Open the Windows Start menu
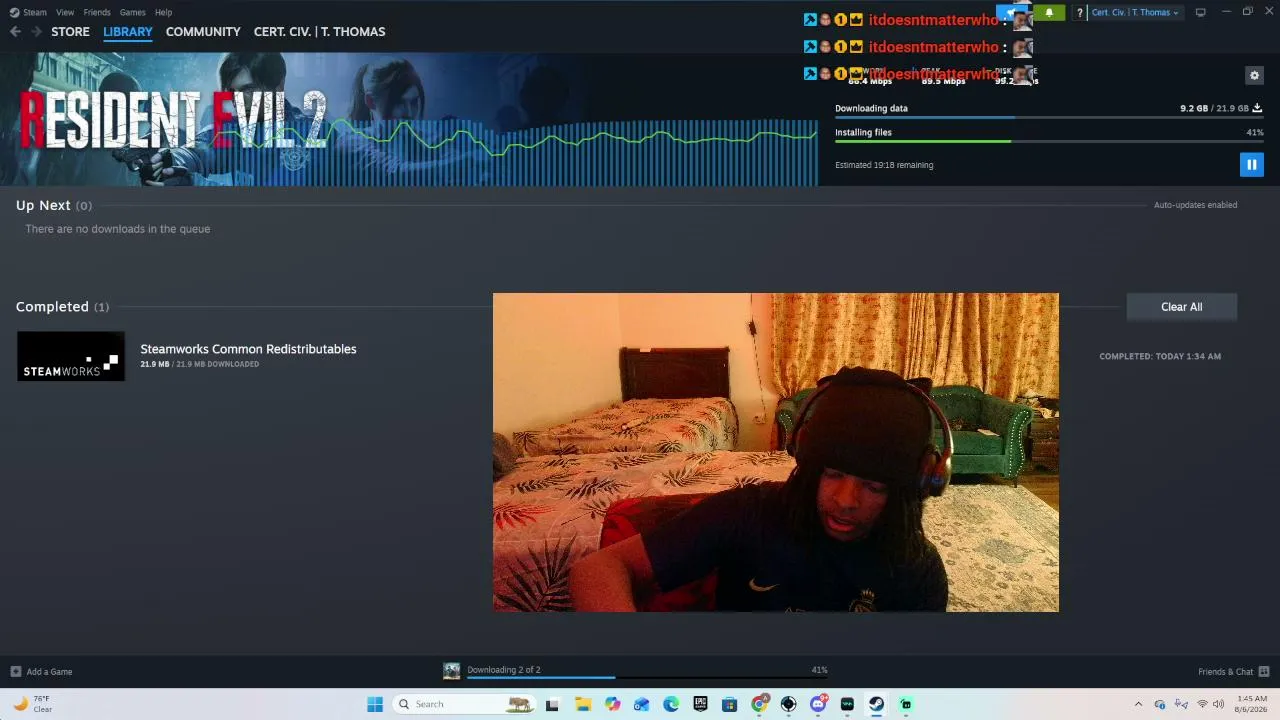The height and width of the screenshot is (720, 1280). point(375,704)
